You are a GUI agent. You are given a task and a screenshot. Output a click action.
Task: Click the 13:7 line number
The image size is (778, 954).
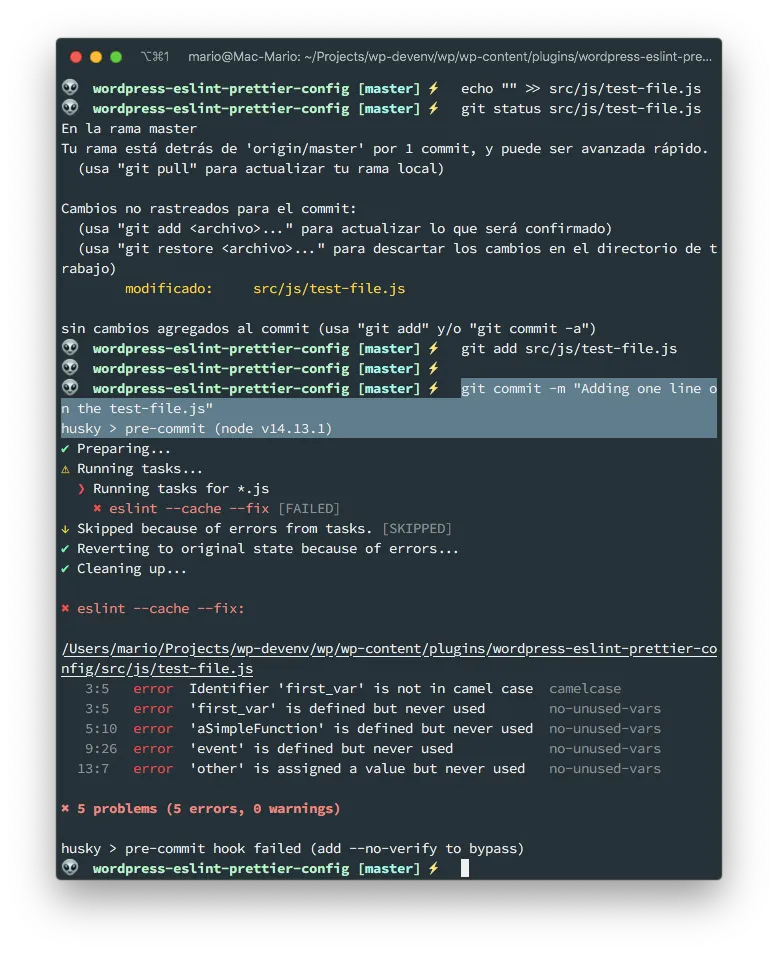(93, 769)
